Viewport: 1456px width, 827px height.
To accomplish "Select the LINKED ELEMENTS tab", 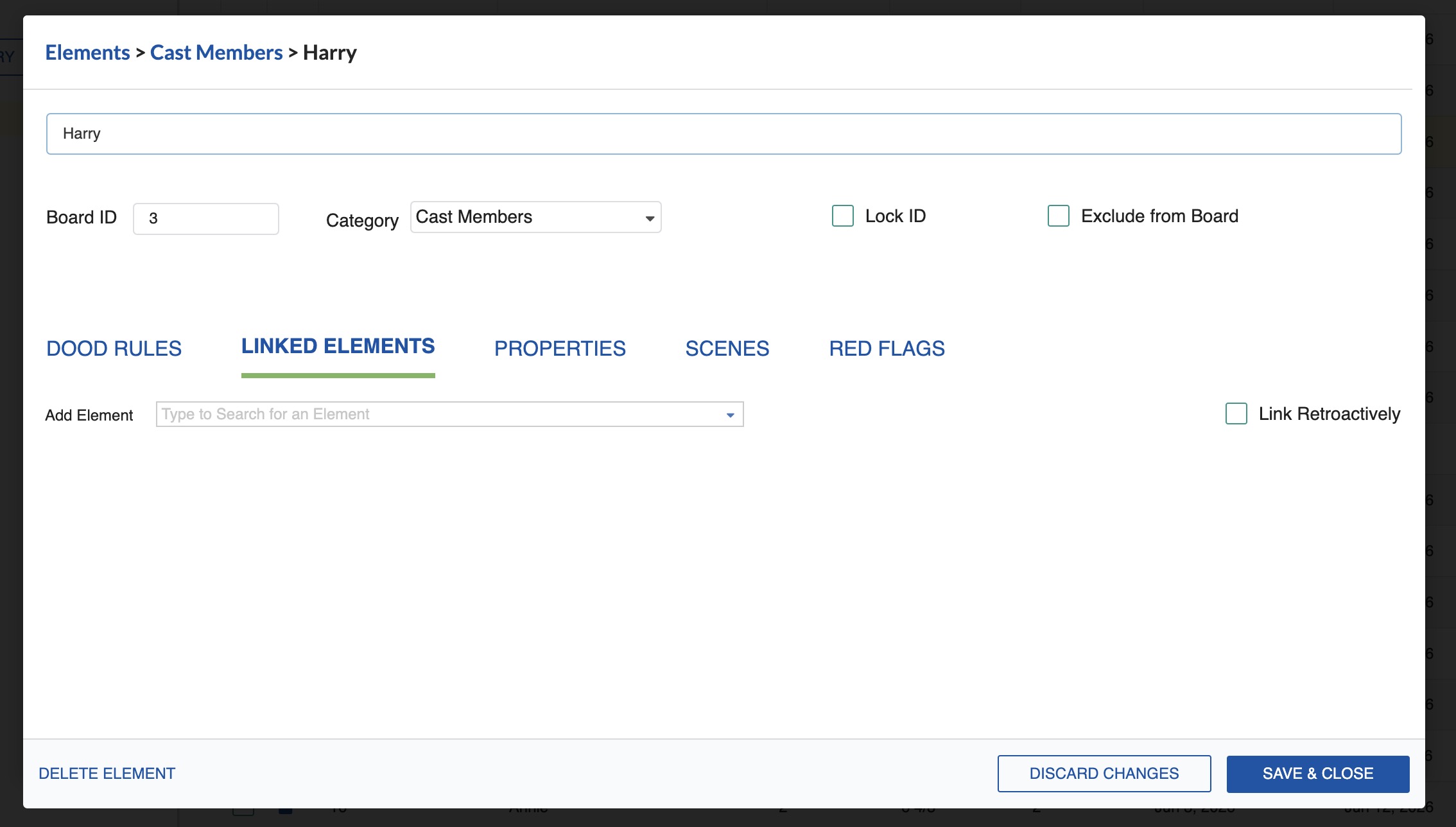I will (x=338, y=347).
